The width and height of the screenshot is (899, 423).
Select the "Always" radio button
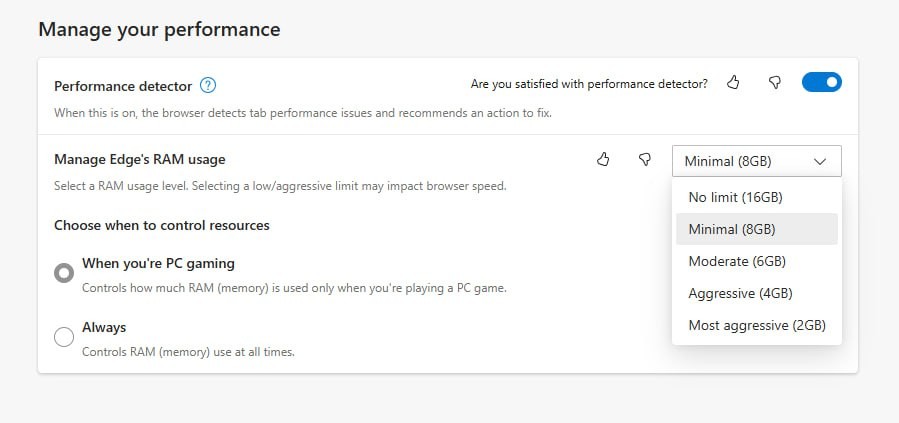[x=64, y=337]
